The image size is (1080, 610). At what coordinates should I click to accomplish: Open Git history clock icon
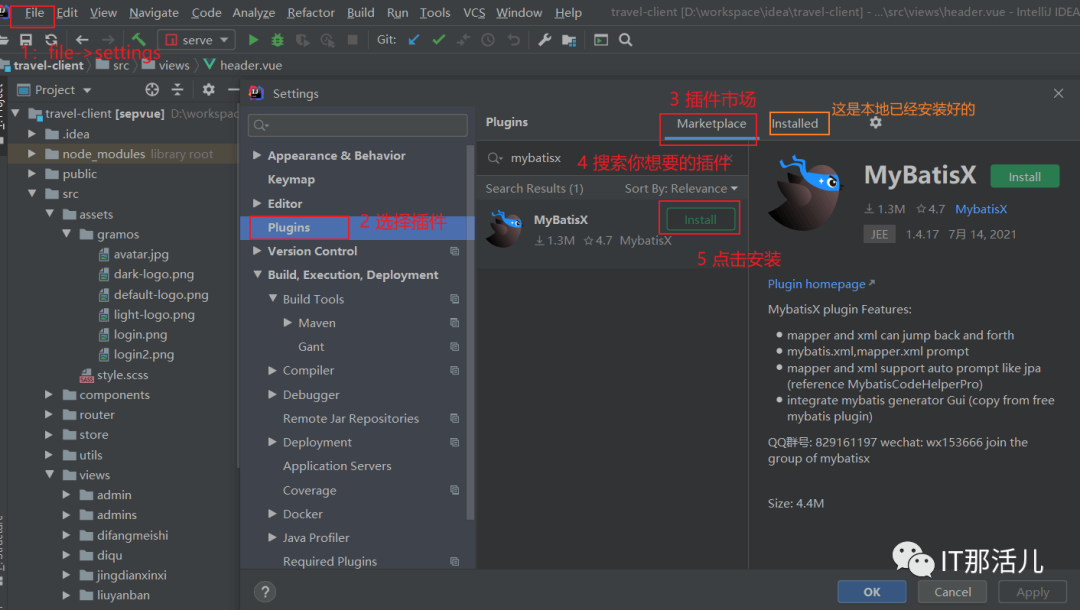tap(488, 40)
